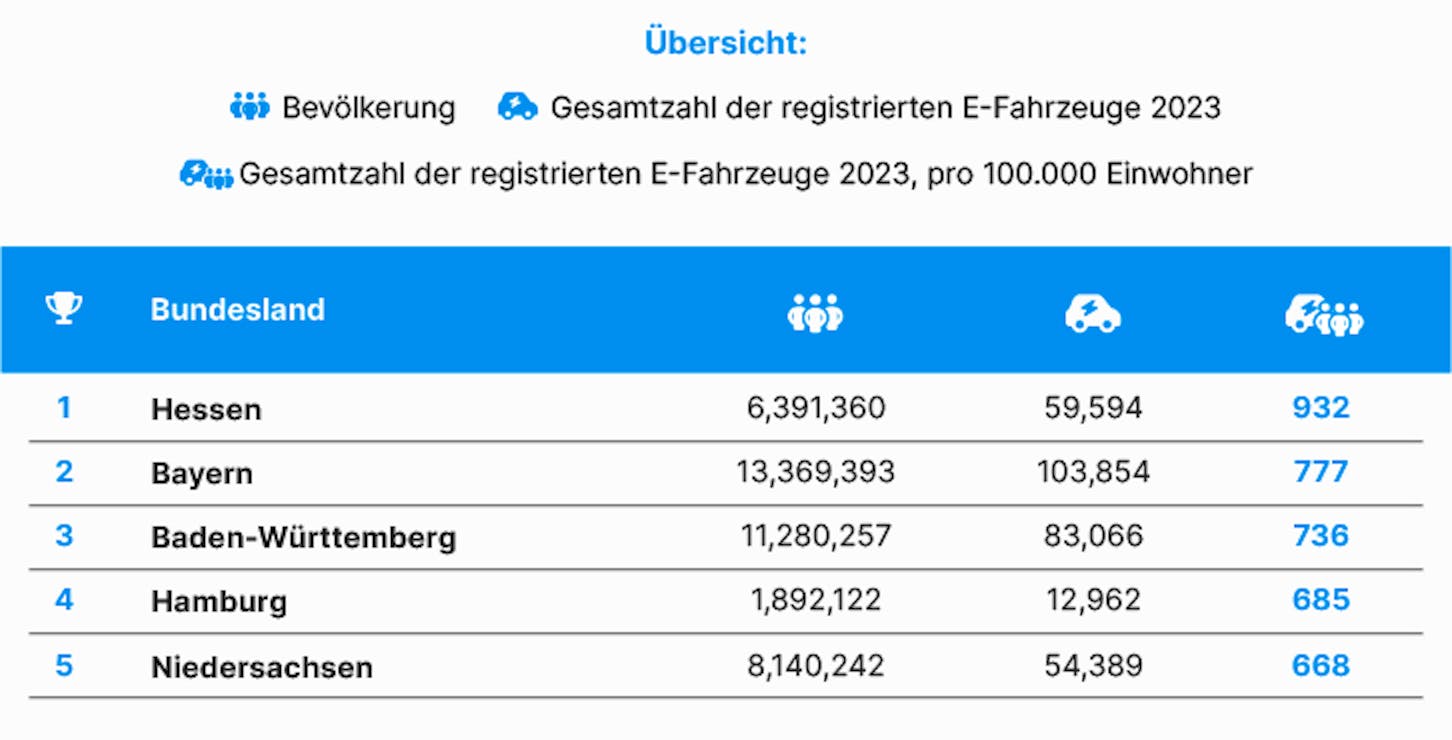This screenshot has height=740, width=1452.
Task: Select the Bayern row name
Action: tap(202, 473)
